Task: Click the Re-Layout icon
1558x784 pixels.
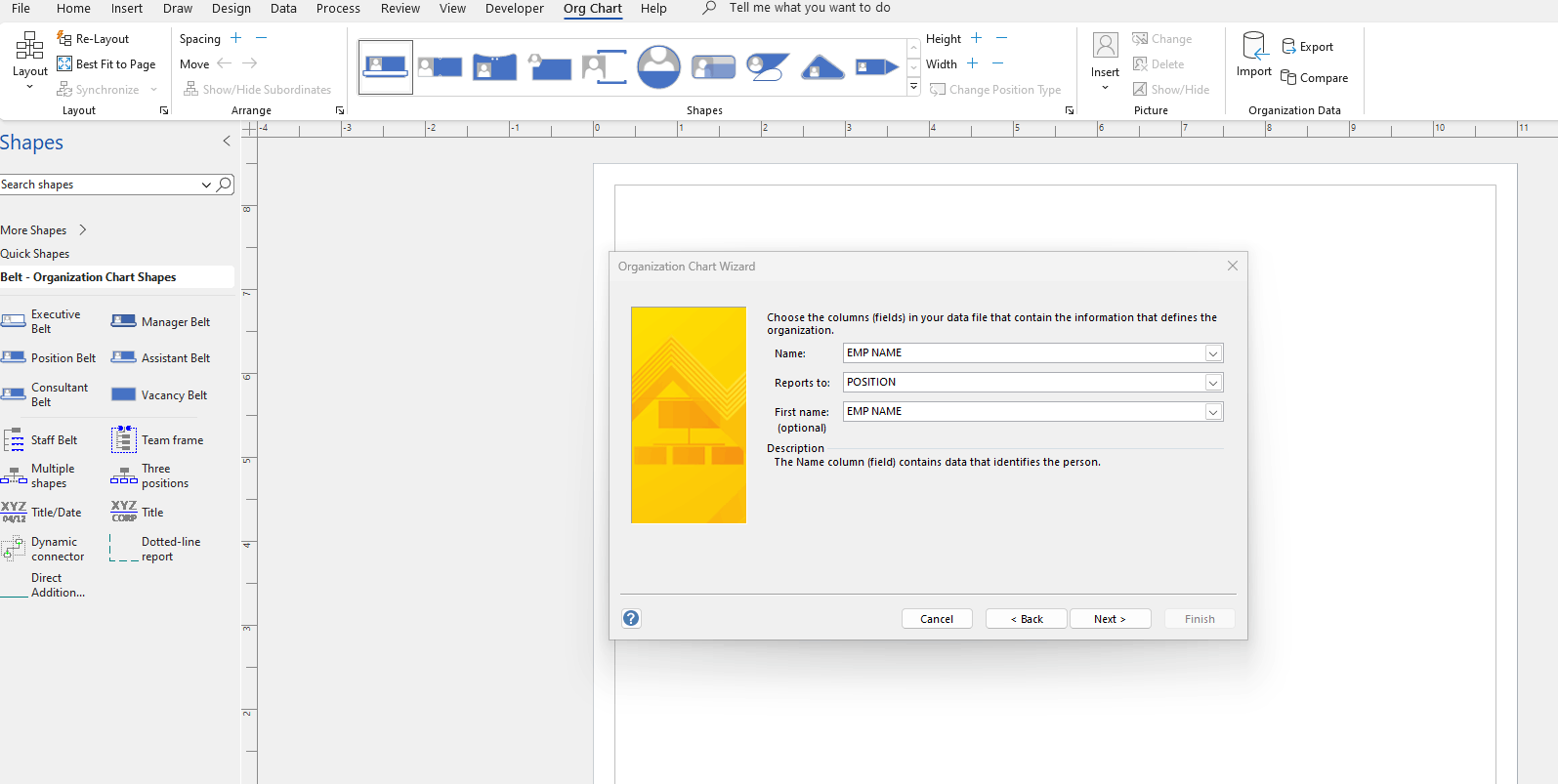Action: 64,38
